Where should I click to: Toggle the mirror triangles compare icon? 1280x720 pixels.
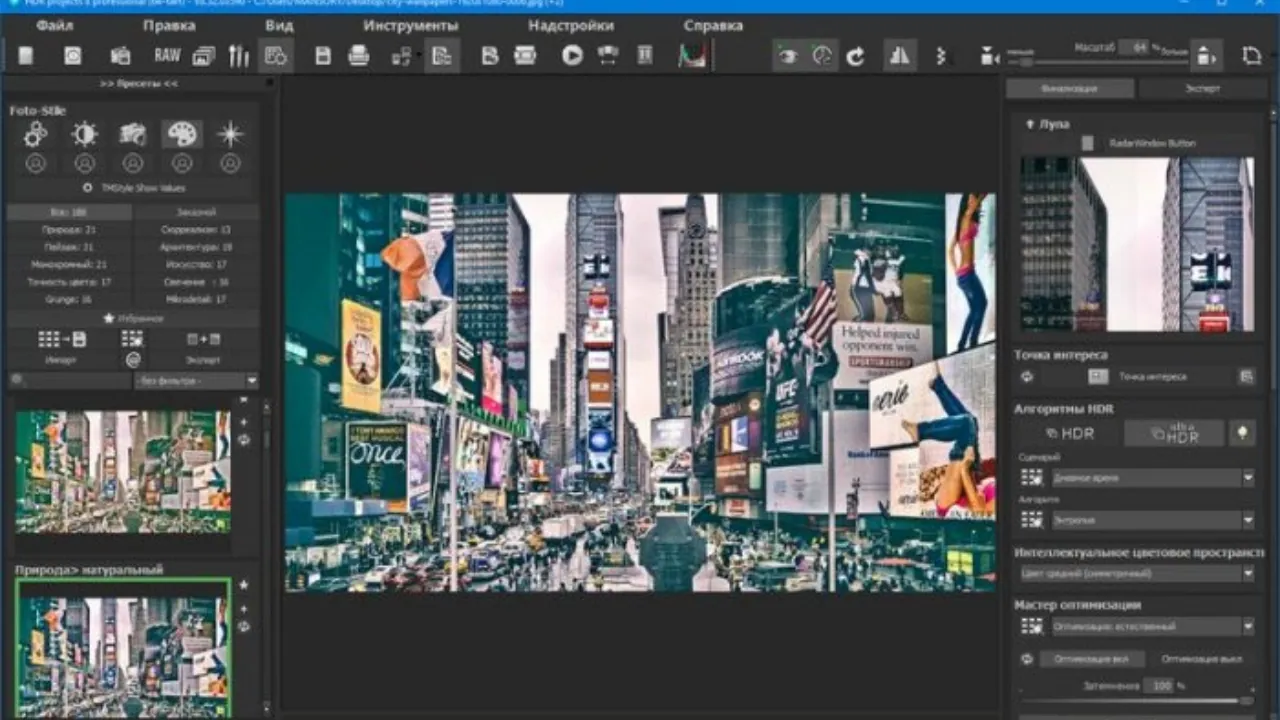point(900,56)
